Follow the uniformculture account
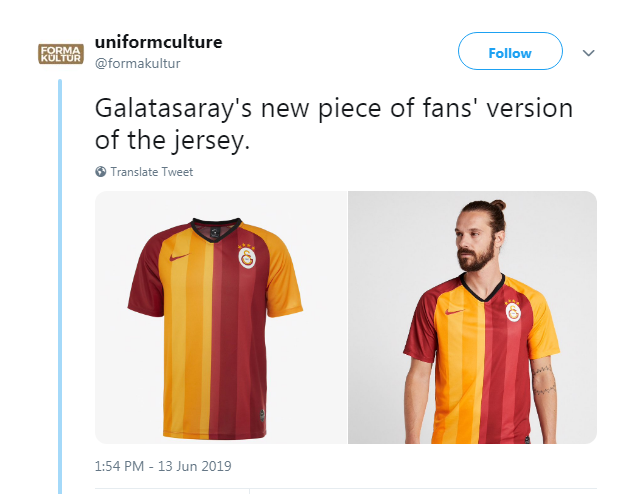Screen dimensions: 630x494 click(510, 51)
